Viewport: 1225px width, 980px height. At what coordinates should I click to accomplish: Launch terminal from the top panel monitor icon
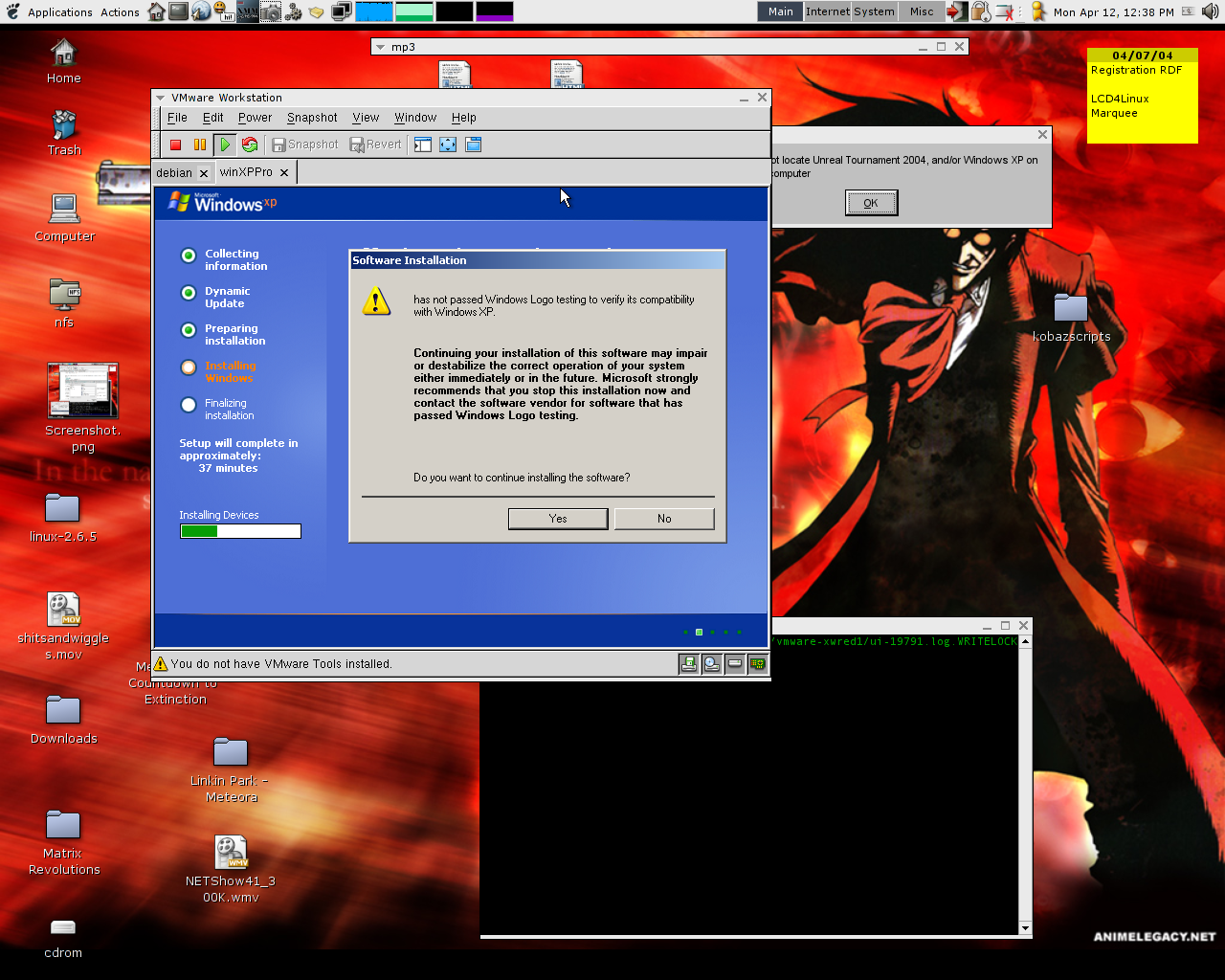(x=179, y=11)
